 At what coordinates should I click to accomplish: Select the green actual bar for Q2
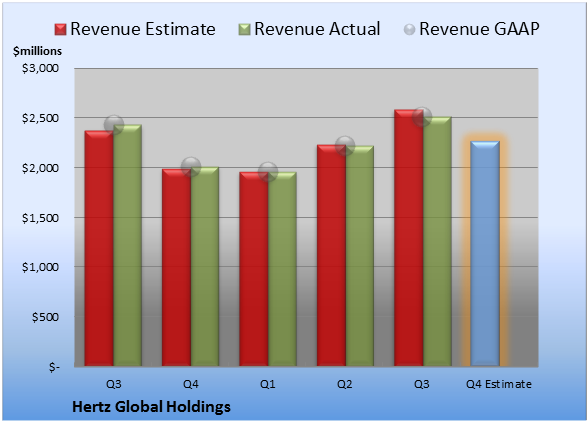[x=360, y=256]
